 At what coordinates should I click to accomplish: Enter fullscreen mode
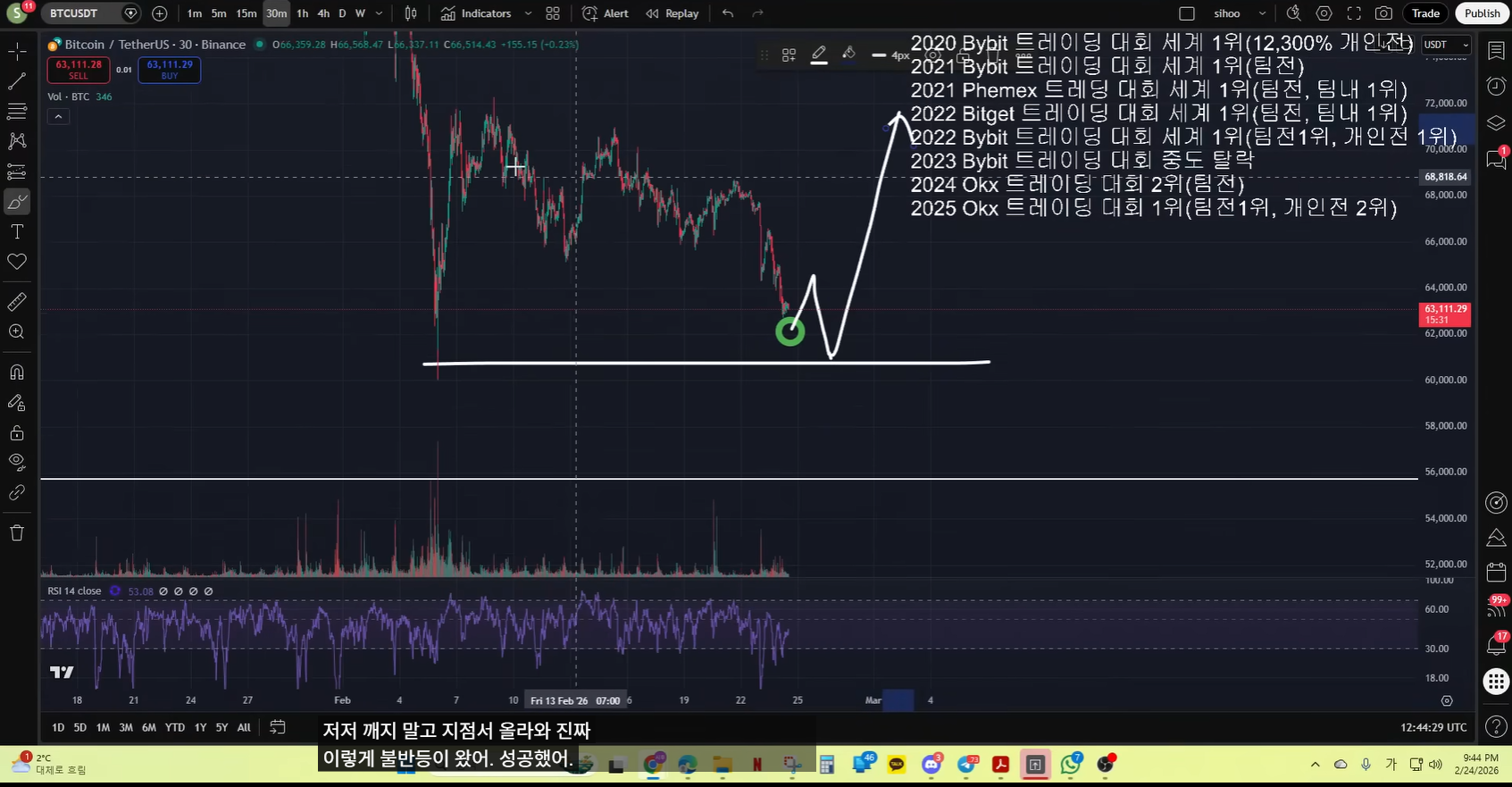[x=1354, y=13]
